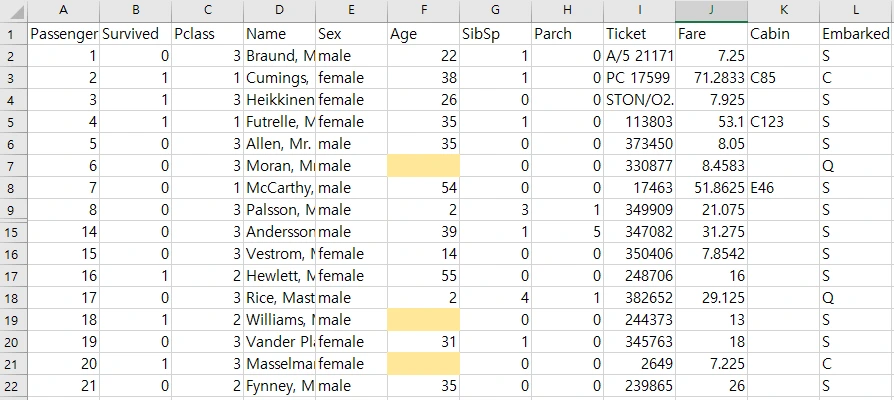This screenshot has height=400, width=894.
Task: Click the highlighted empty Age cell in row 19
Action: 423,319
